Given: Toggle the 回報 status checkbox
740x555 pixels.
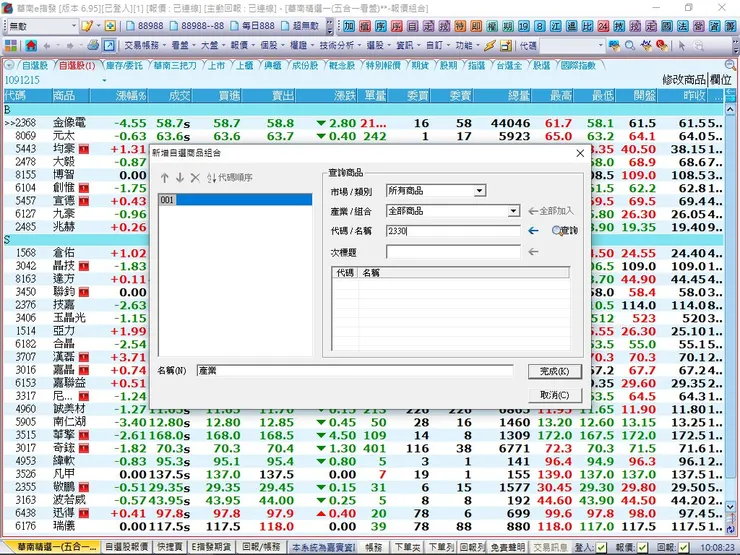Looking at the screenshot, I should pyautogui.click(x=683, y=547).
